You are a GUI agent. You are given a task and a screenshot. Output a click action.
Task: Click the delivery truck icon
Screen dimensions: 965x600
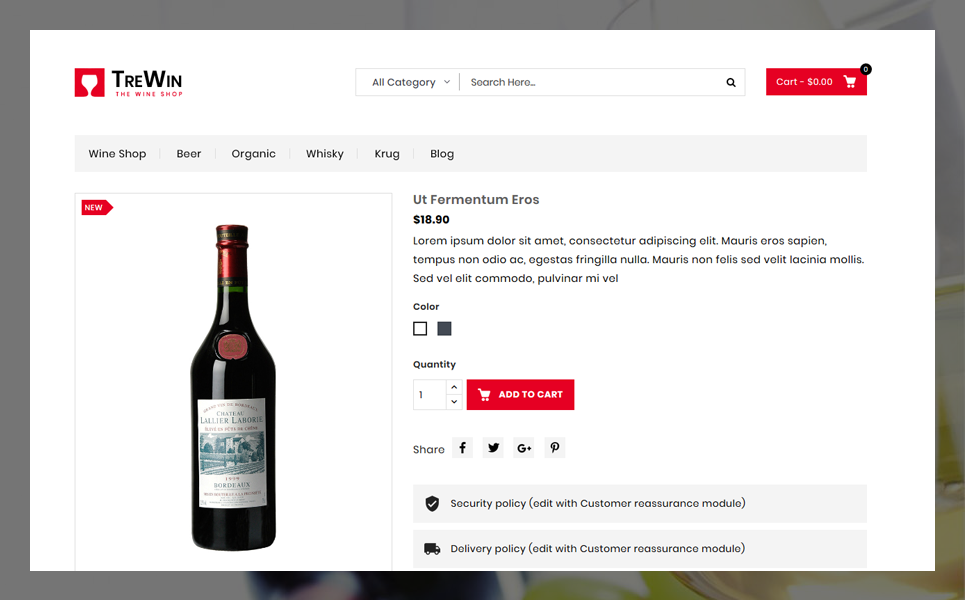click(x=432, y=549)
